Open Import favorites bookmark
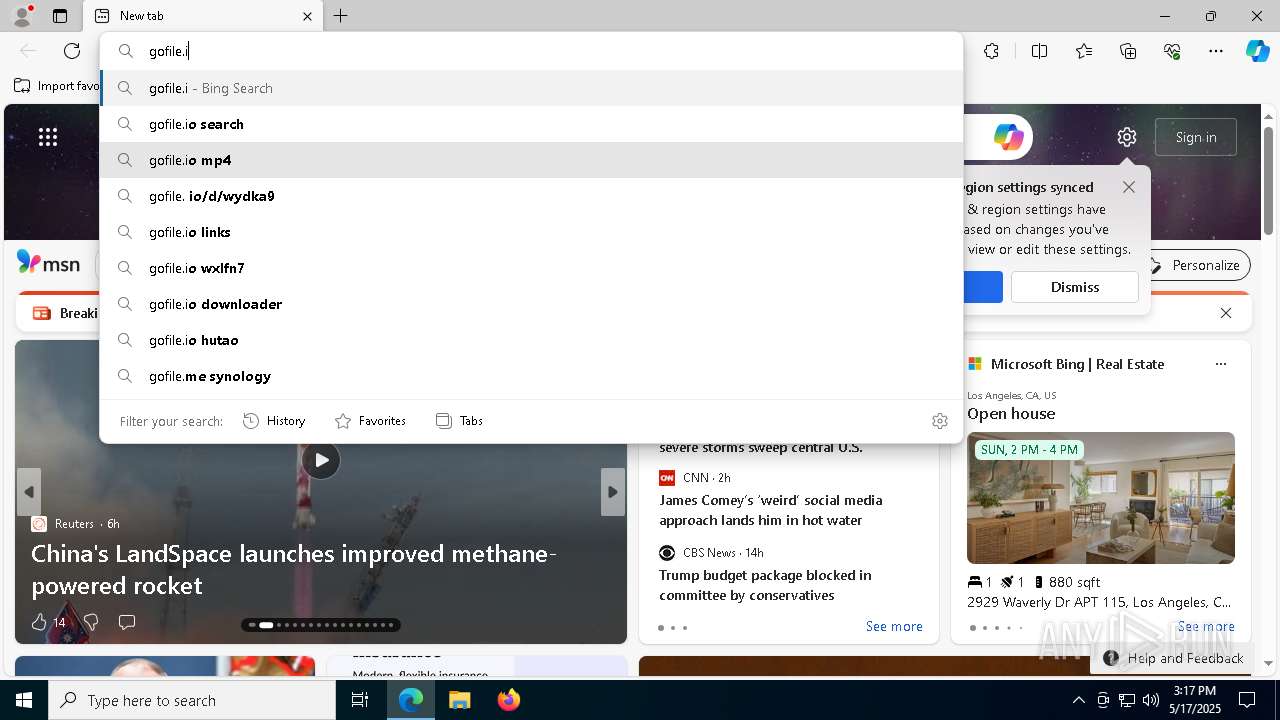Screen dimensions: 1280x720 click(56, 86)
